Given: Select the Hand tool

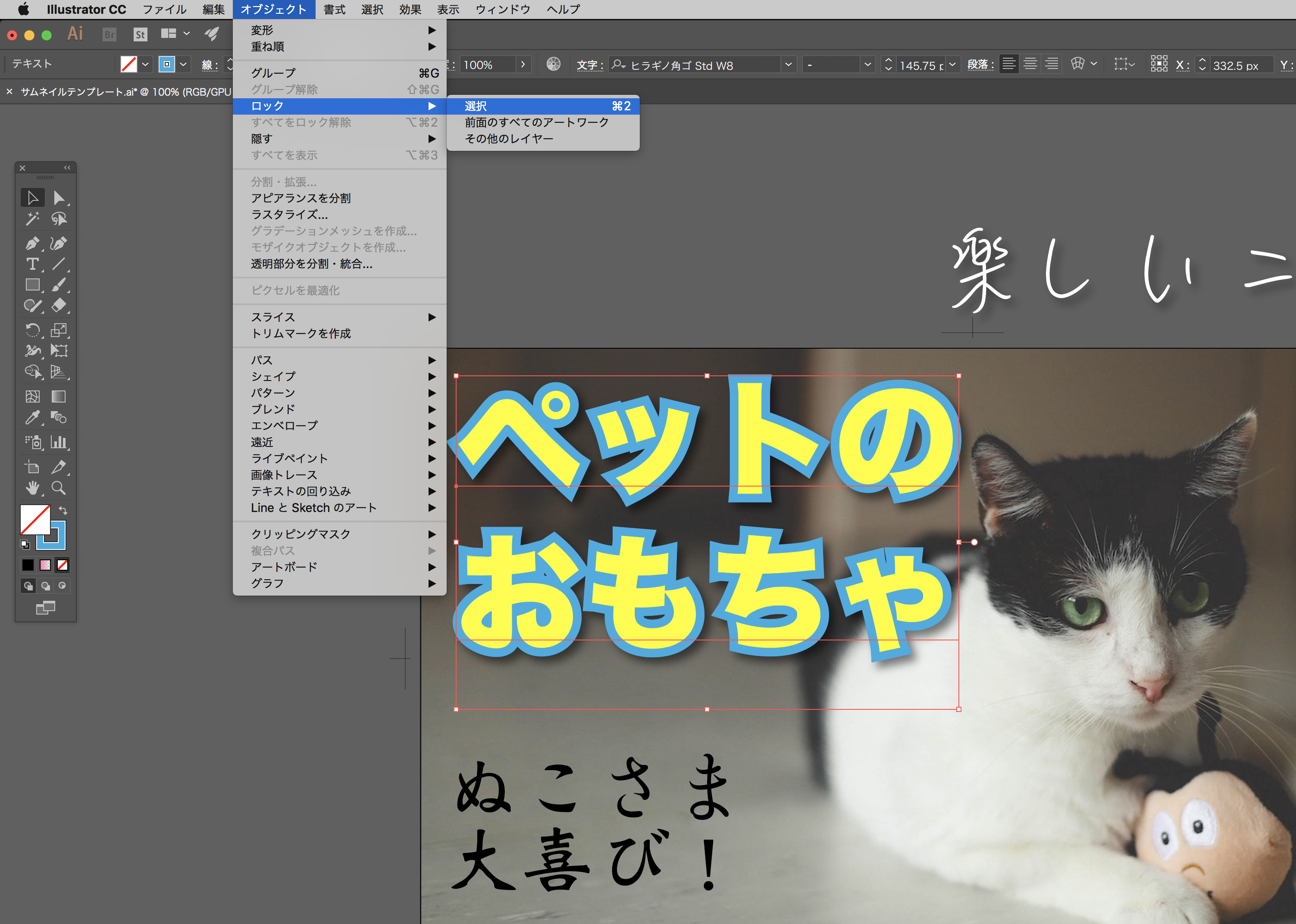Looking at the screenshot, I should [32, 487].
